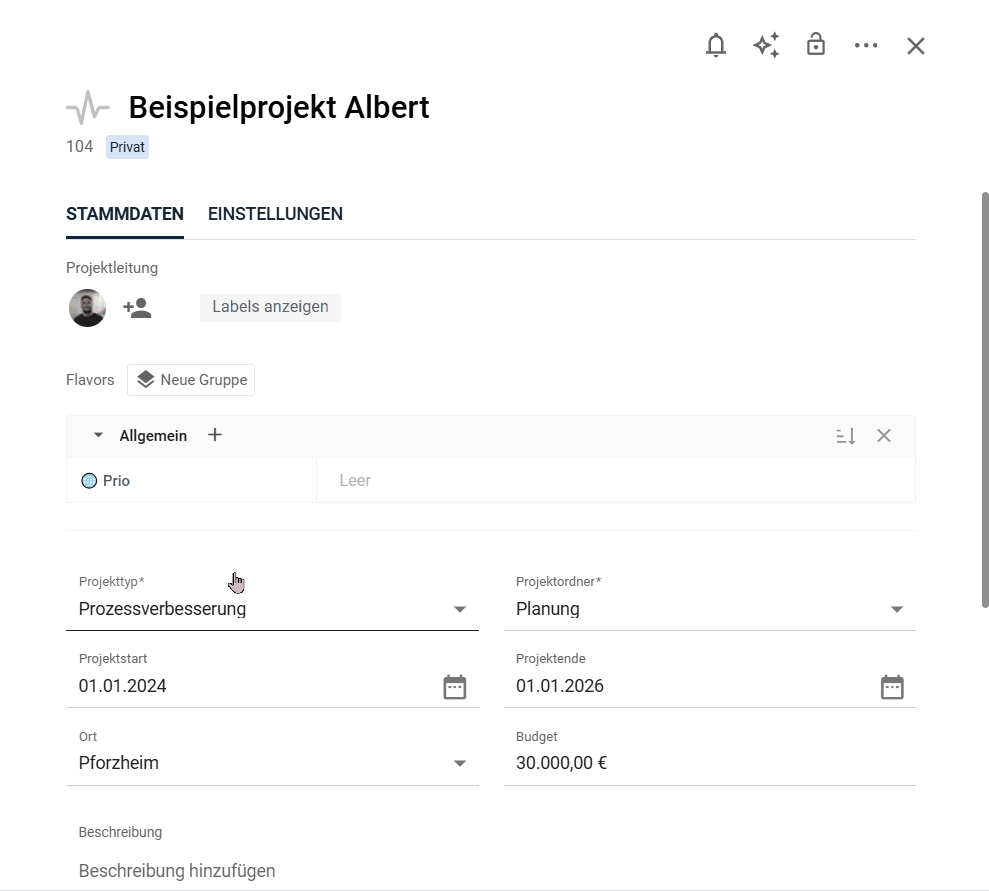Open the Projektende calendar picker
This screenshot has width=989, height=891.
click(892, 687)
